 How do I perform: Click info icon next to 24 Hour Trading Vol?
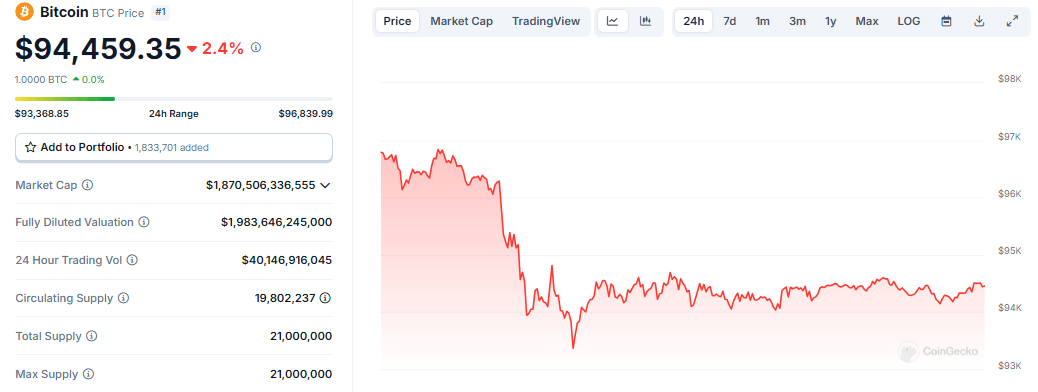click(132, 260)
